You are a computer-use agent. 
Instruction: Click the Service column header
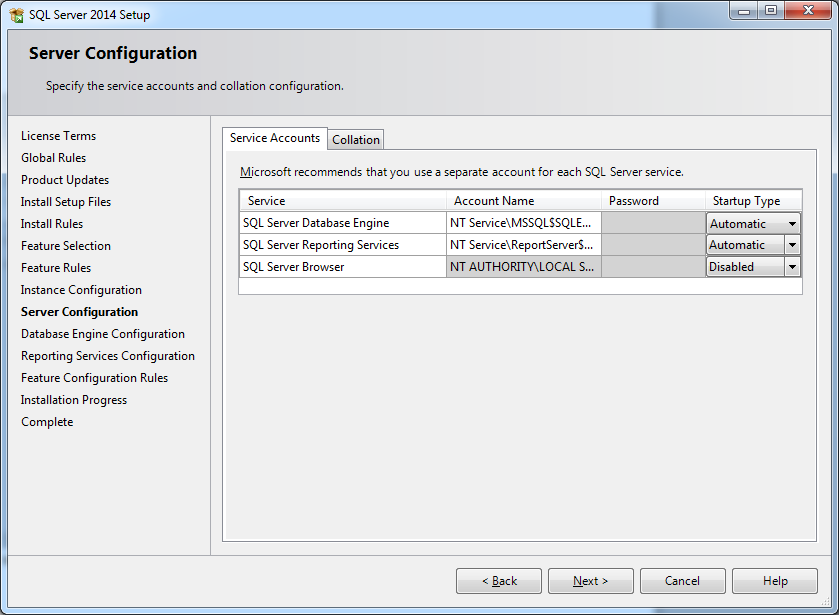[343, 201]
